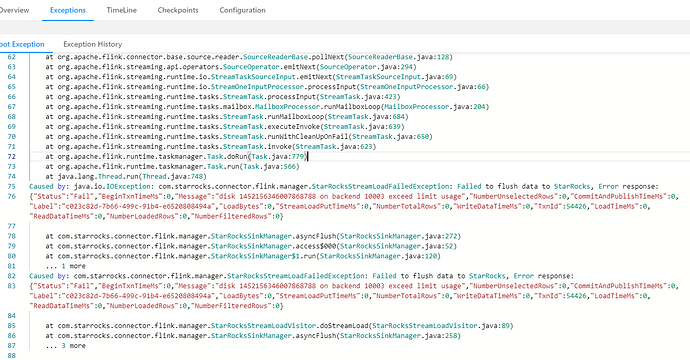Select the Root Exception sub-tab
The width and height of the screenshot is (690, 360).
[x=22, y=44]
